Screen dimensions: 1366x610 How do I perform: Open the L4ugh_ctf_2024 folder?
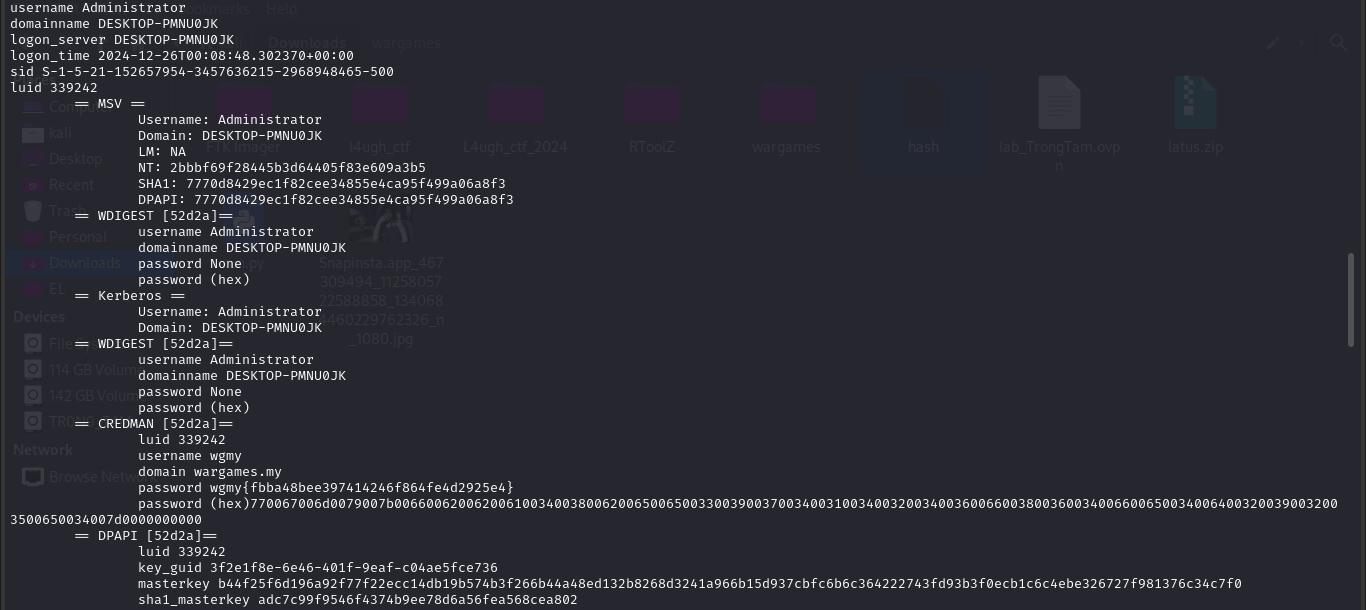515,105
